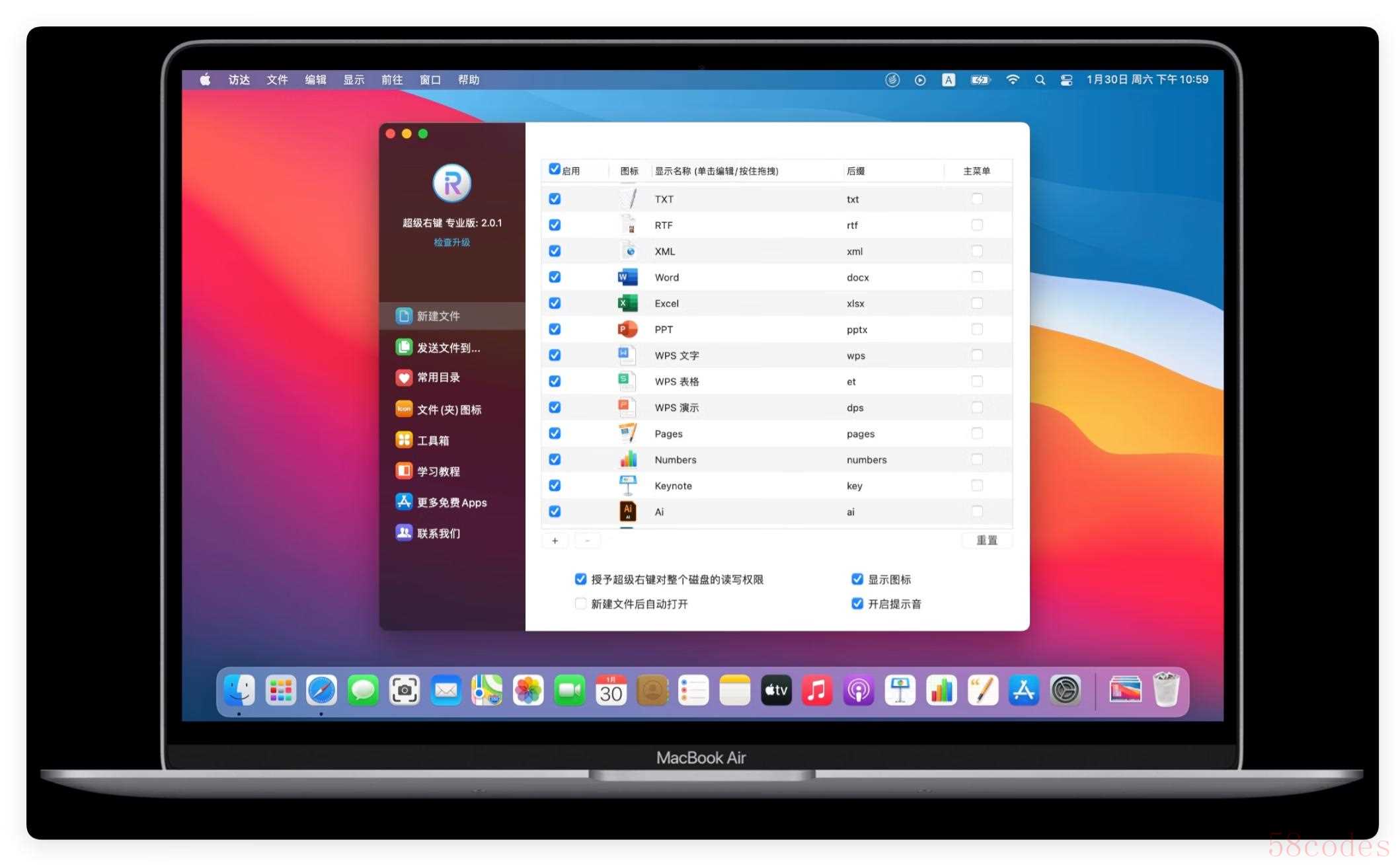1400x865 pixels.
Task: Open System Preferences from the Dock
Action: click(1065, 691)
